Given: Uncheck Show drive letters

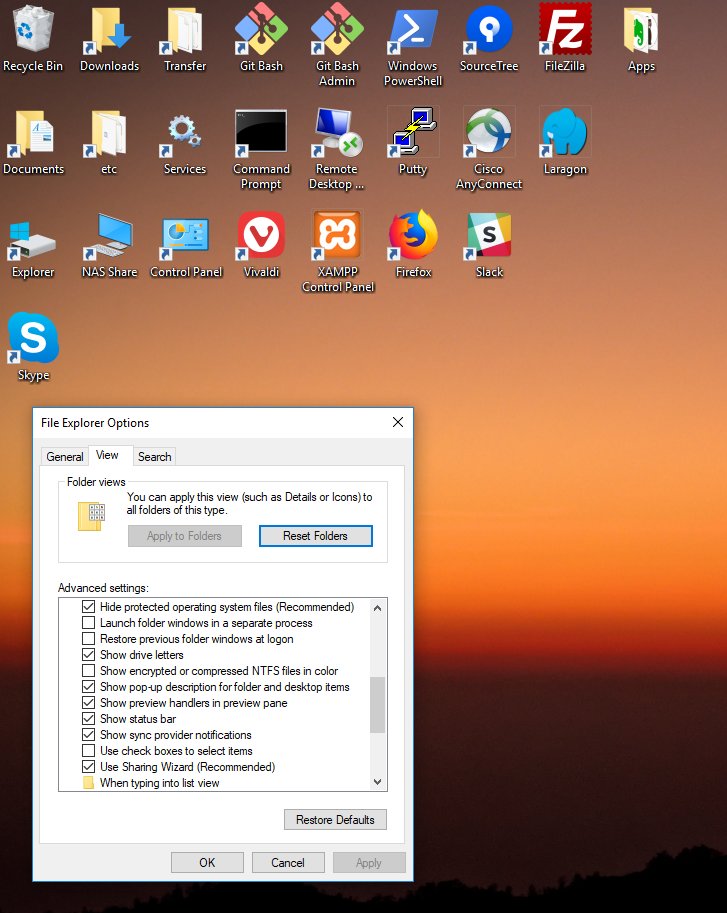Looking at the screenshot, I should click(x=88, y=655).
